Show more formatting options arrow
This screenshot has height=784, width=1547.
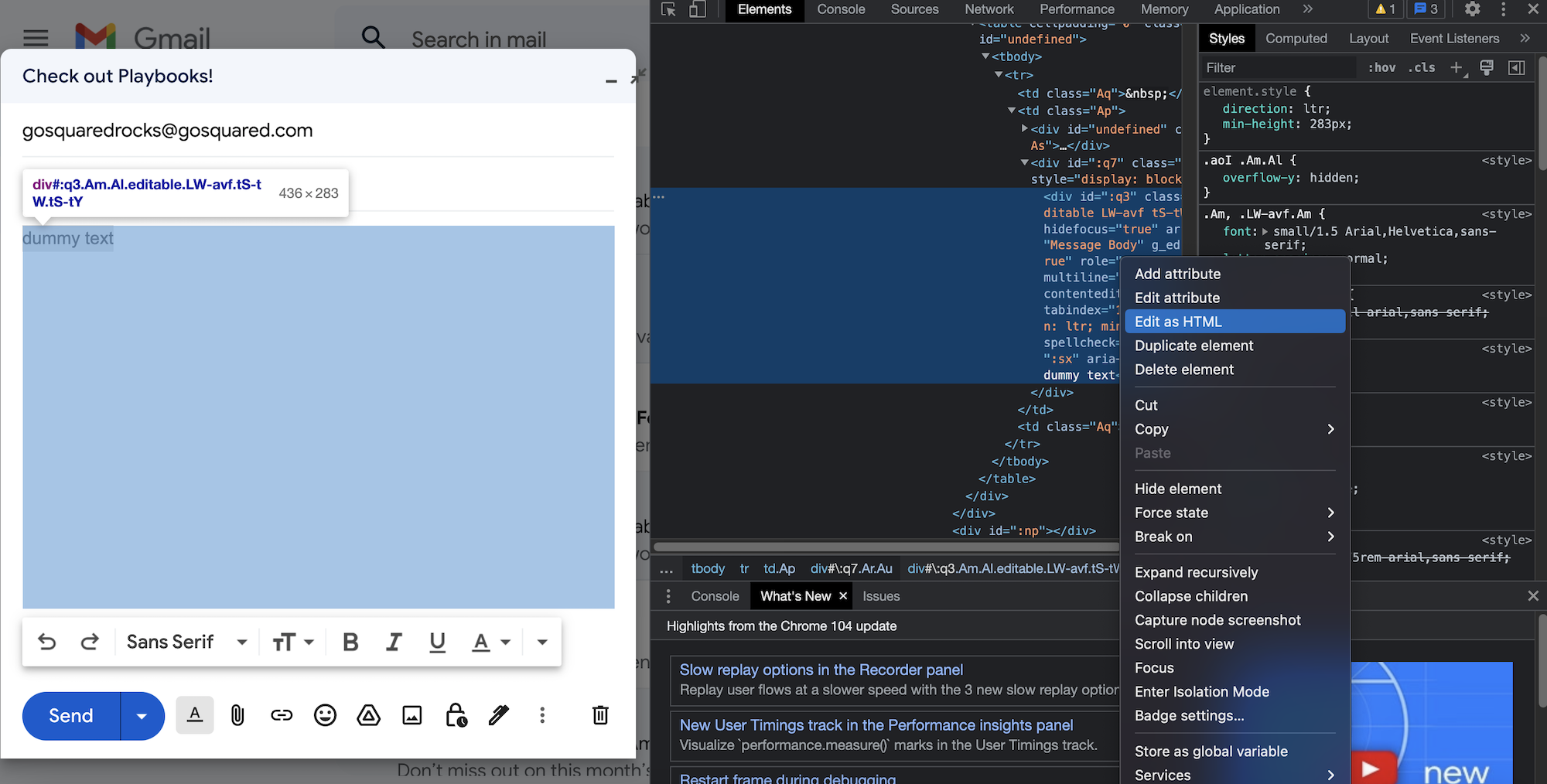(542, 642)
